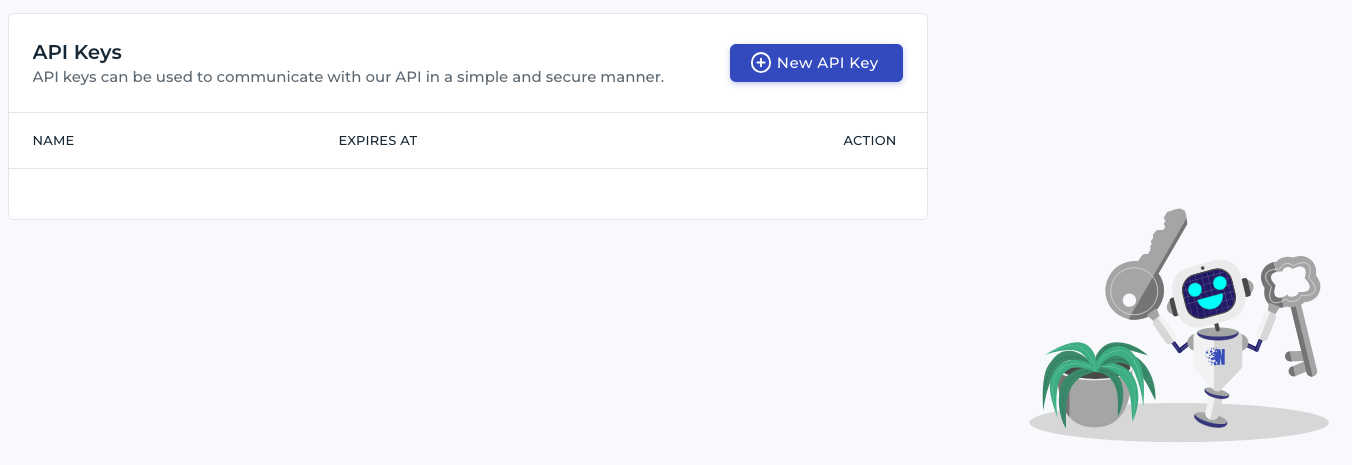Click the ACTION column header

870,141
